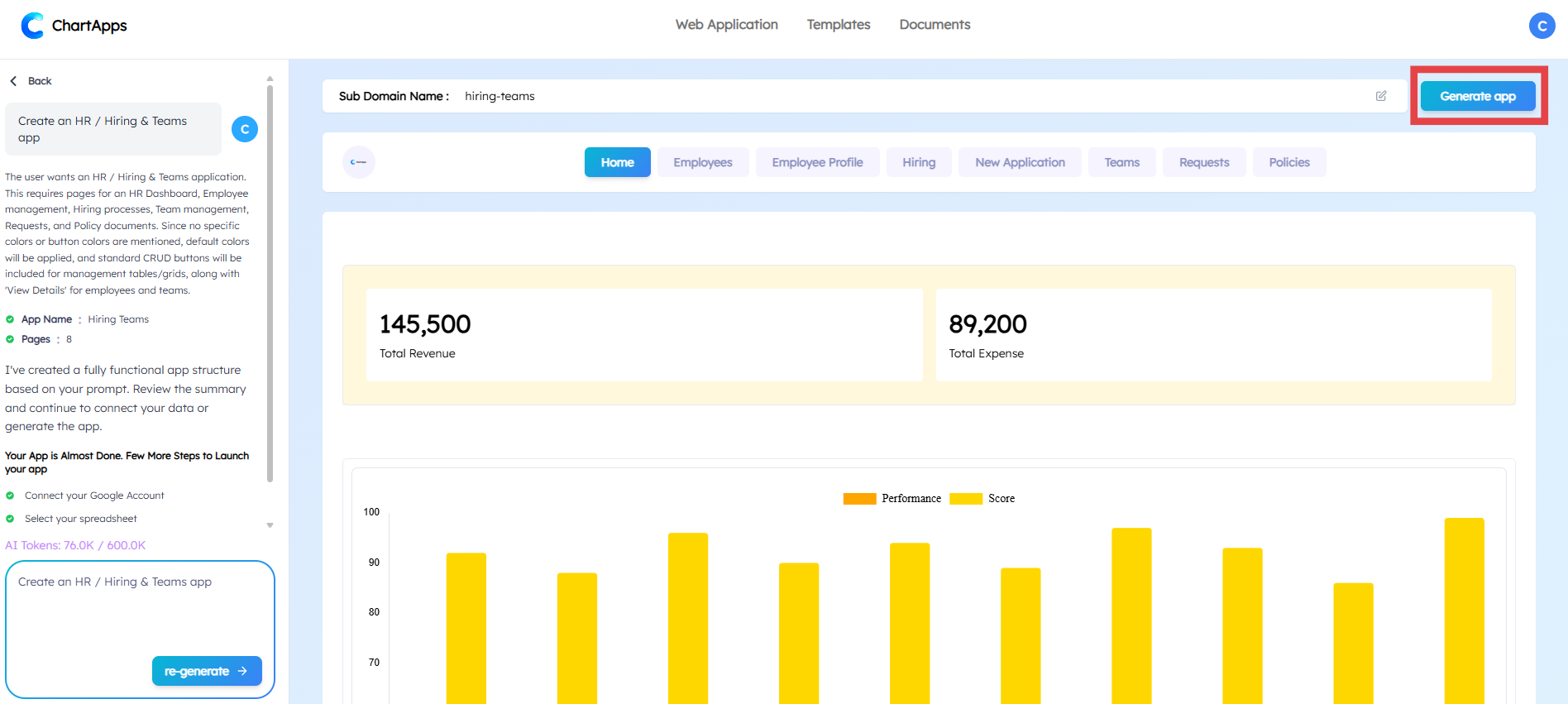Click the green check beside App Name
The height and width of the screenshot is (704, 1568).
10,319
